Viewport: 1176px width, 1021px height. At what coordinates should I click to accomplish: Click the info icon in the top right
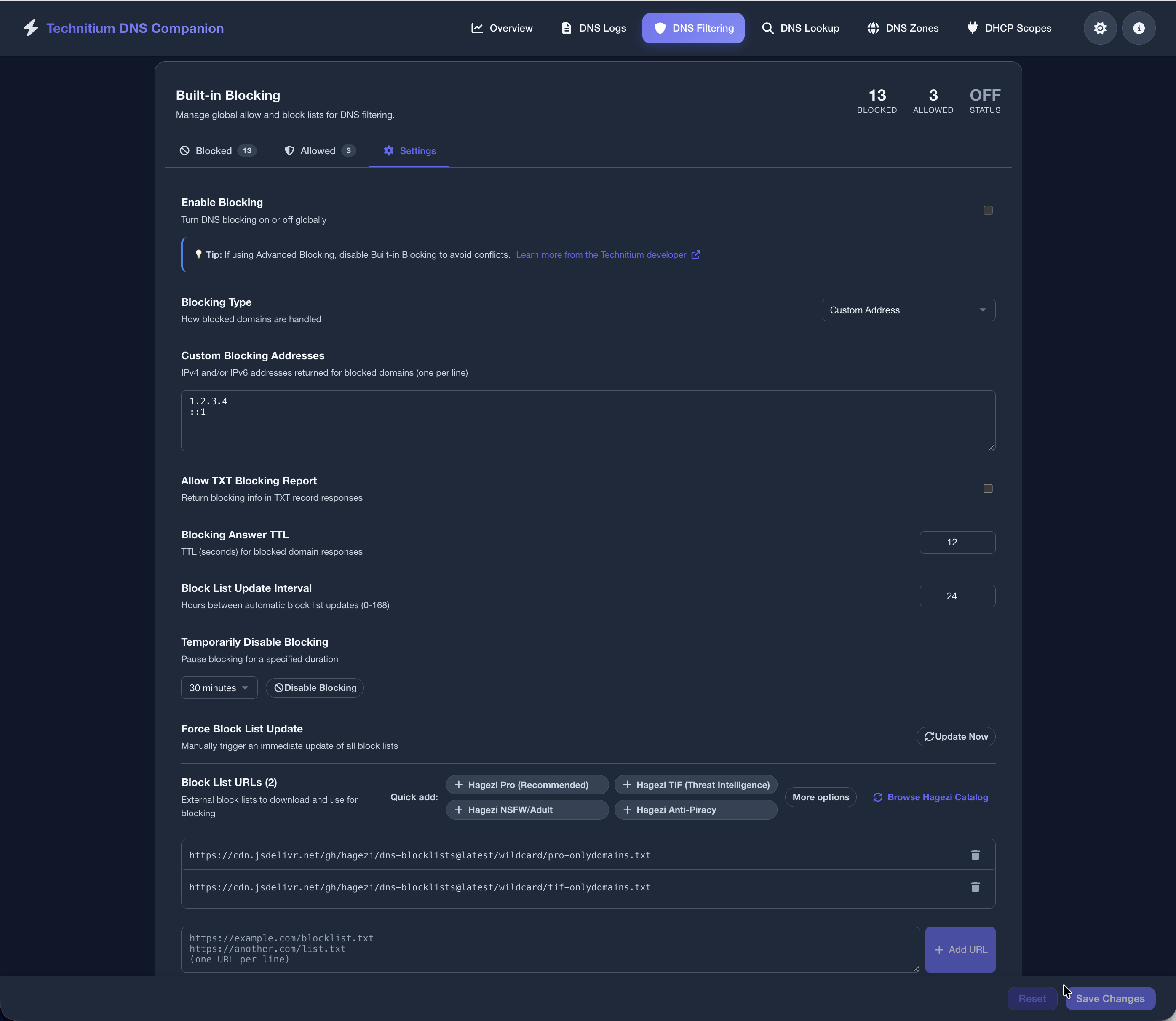1139,28
